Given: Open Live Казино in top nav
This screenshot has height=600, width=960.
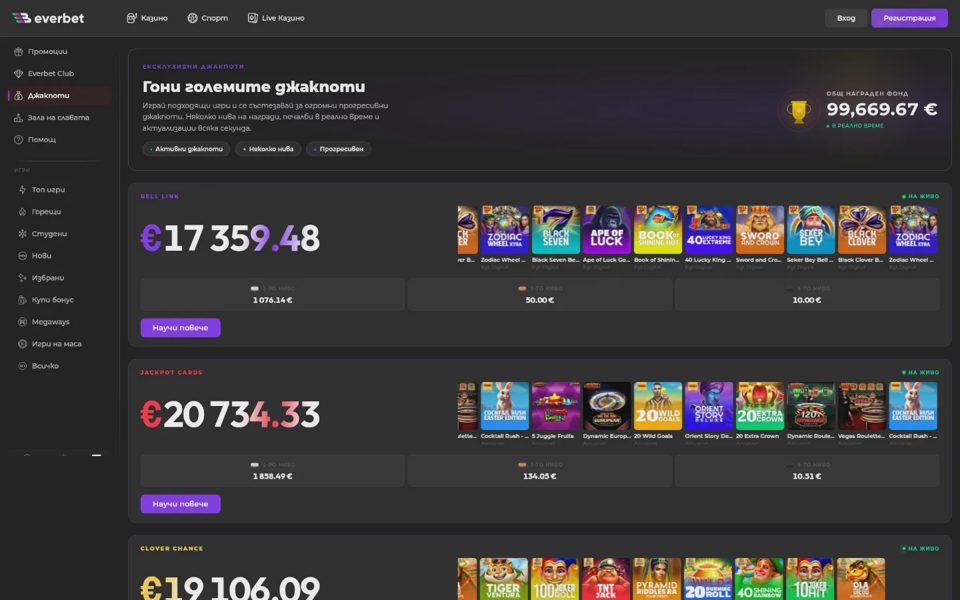Looking at the screenshot, I should (276, 18).
